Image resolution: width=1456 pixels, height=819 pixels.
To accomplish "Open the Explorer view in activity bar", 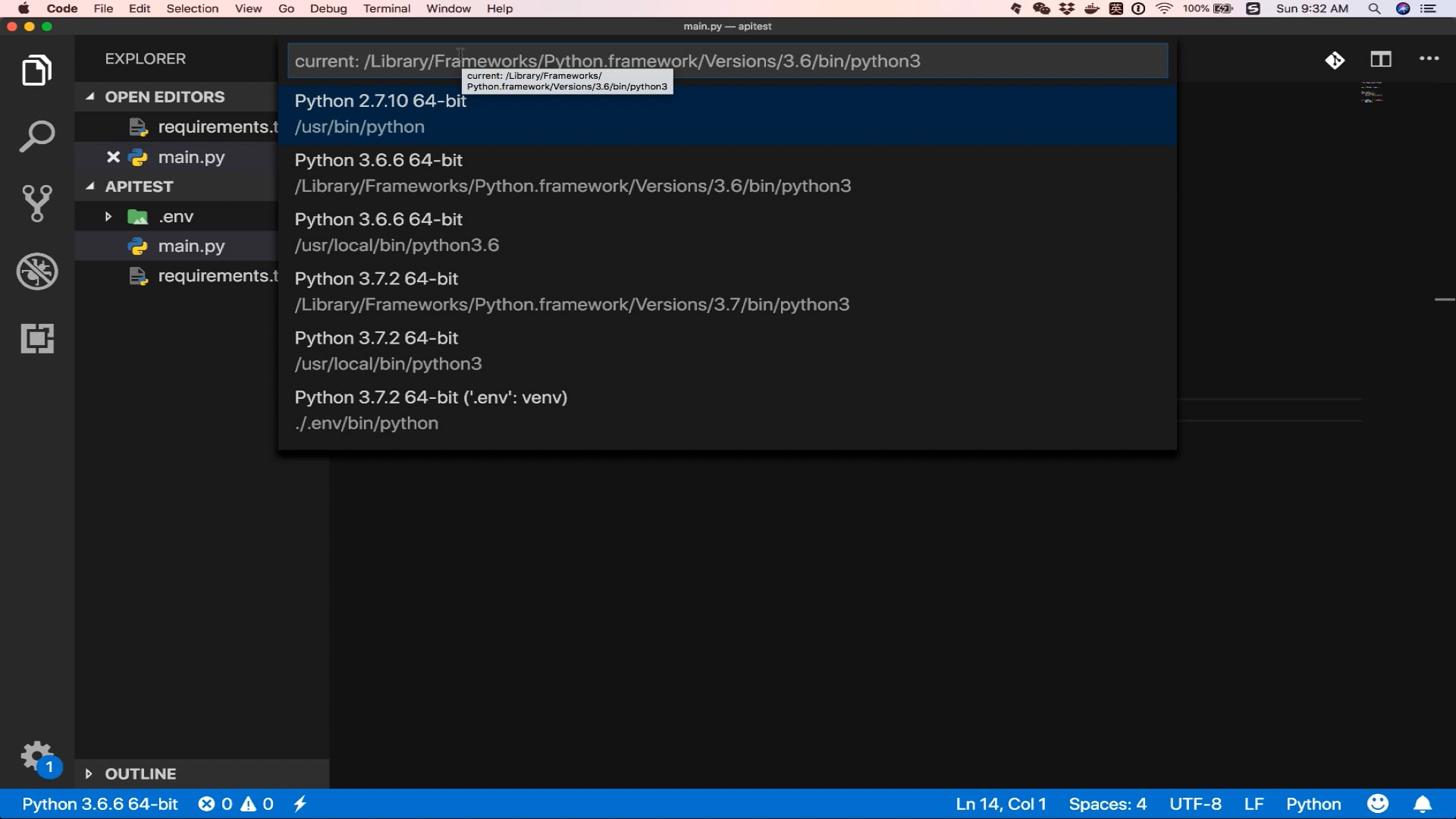I will 36,71.
